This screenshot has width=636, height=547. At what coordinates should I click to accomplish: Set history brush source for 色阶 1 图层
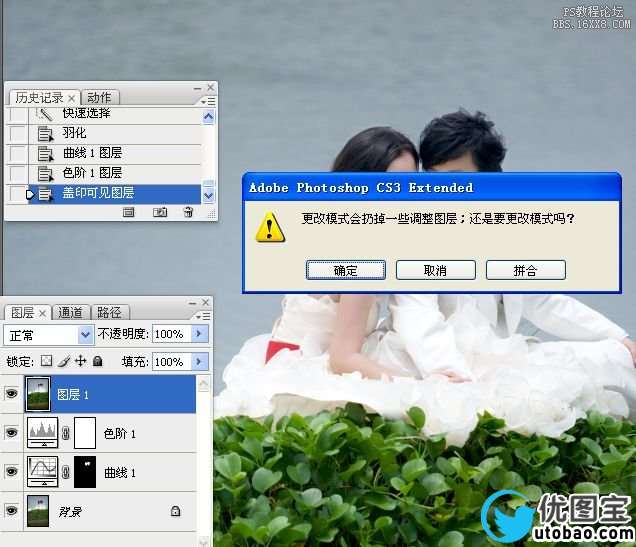click(17, 174)
